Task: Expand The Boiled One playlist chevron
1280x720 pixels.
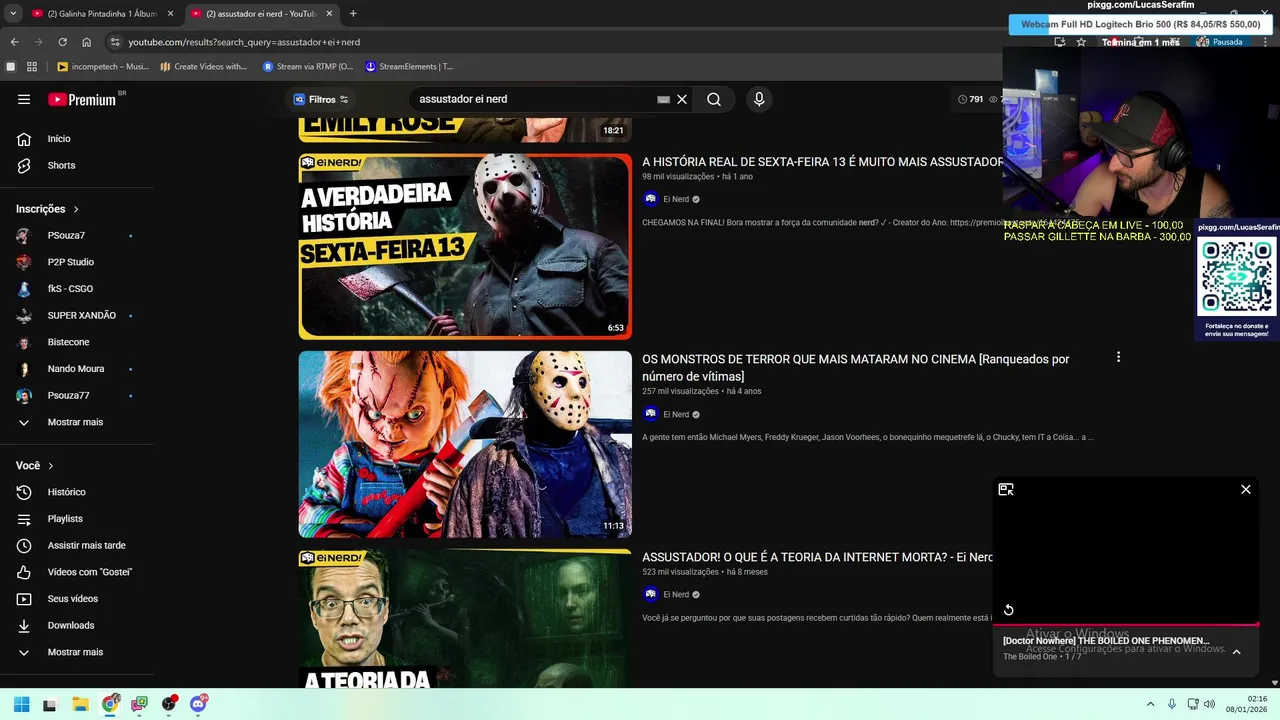Action: tap(1236, 652)
